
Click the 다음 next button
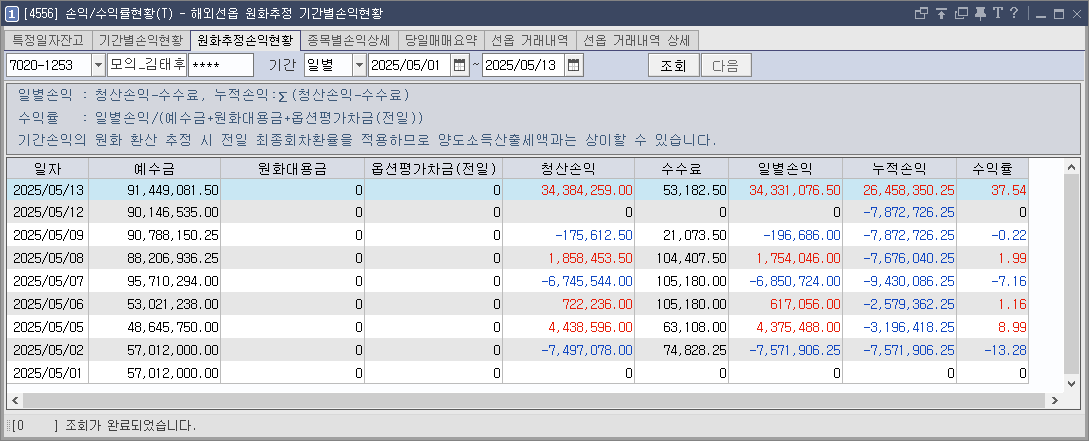(726, 66)
